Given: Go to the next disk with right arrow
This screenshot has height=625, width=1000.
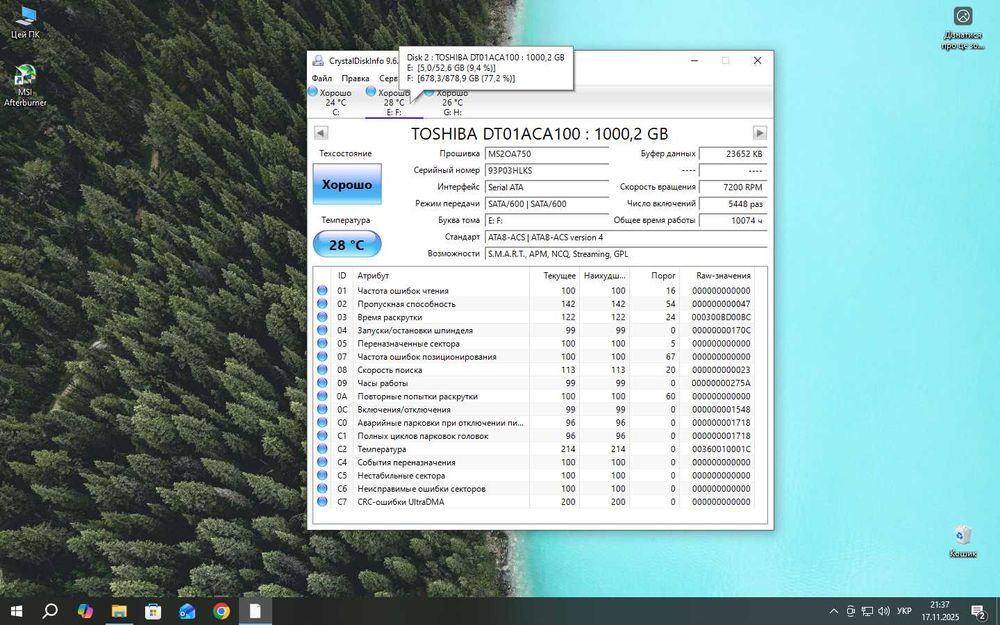Looking at the screenshot, I should pyautogui.click(x=760, y=133).
